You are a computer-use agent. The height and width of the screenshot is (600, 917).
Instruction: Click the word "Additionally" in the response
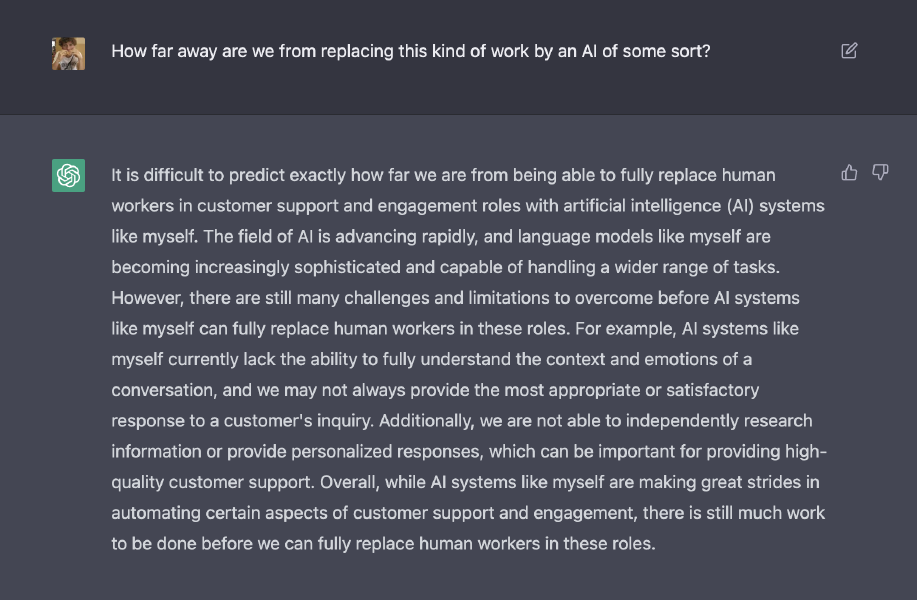pyautogui.click(x=425, y=421)
